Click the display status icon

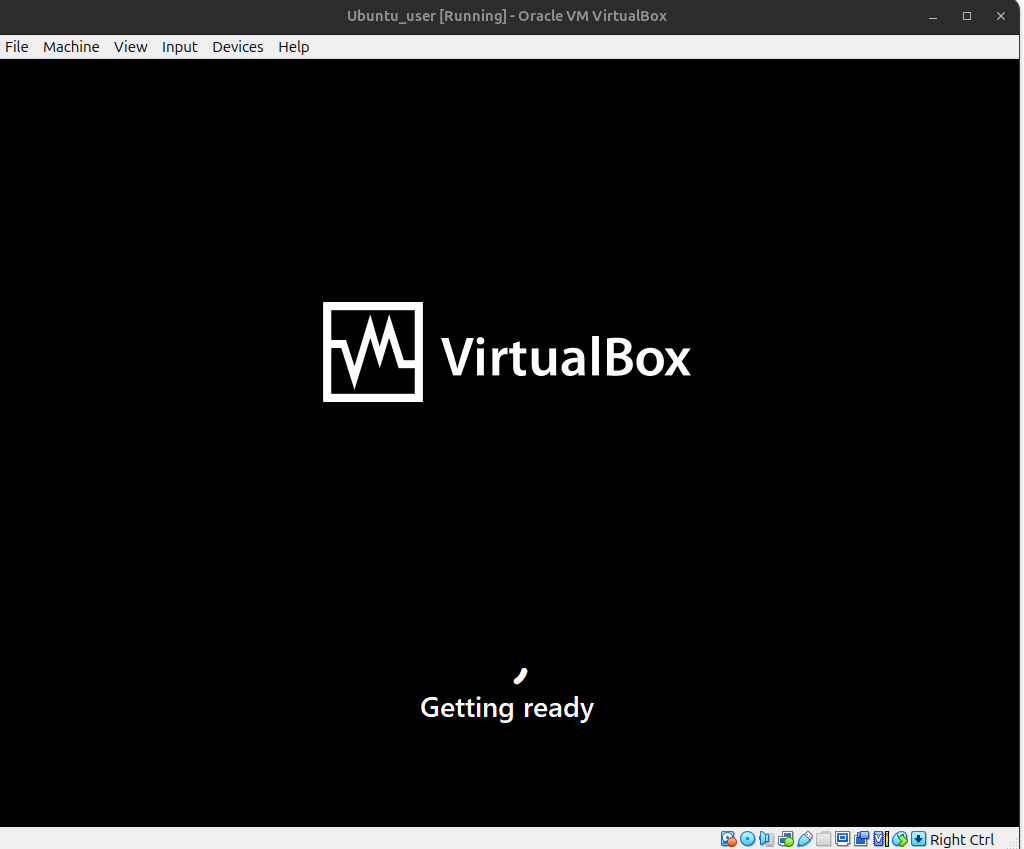842,839
